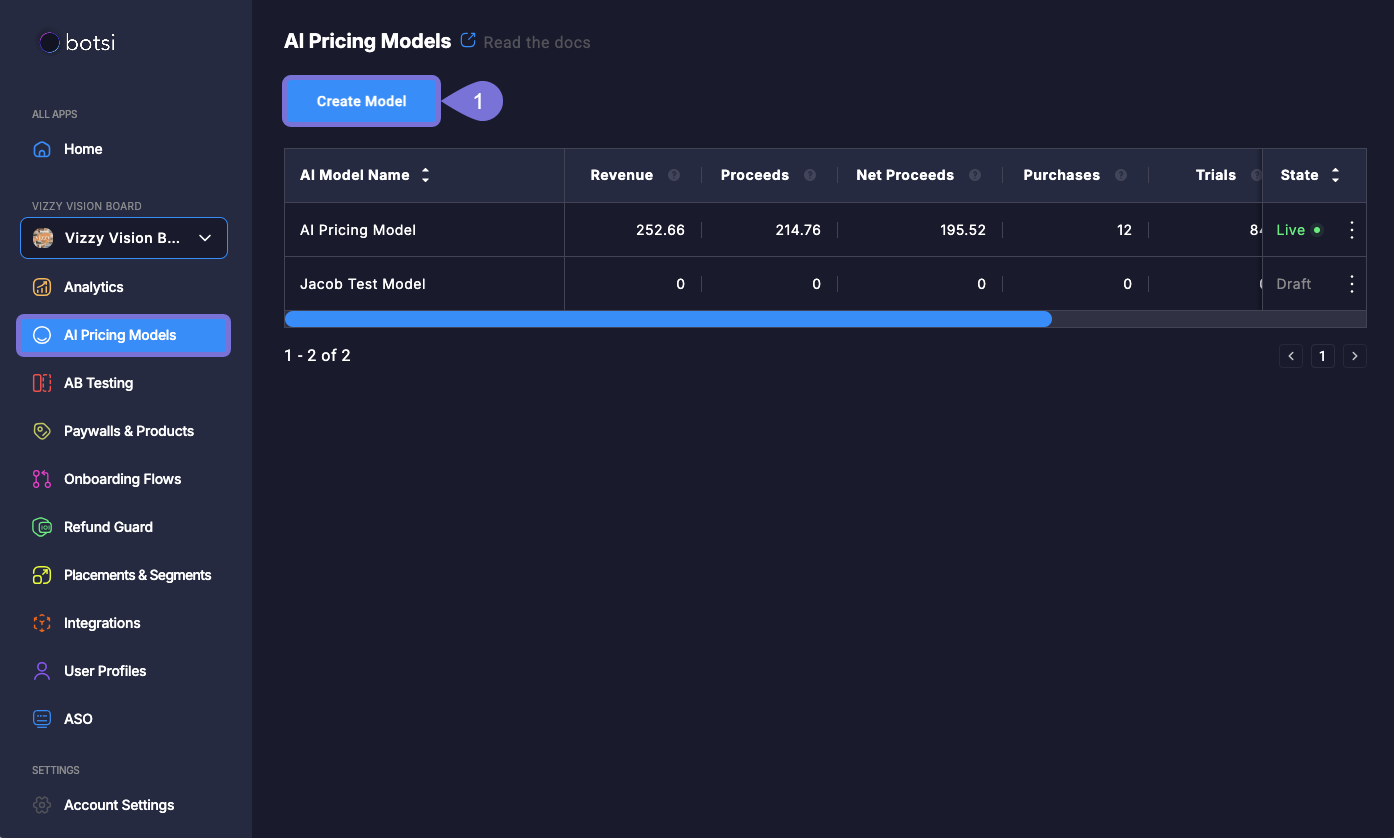
Task: Open the Read the docs link
Action: (x=536, y=42)
